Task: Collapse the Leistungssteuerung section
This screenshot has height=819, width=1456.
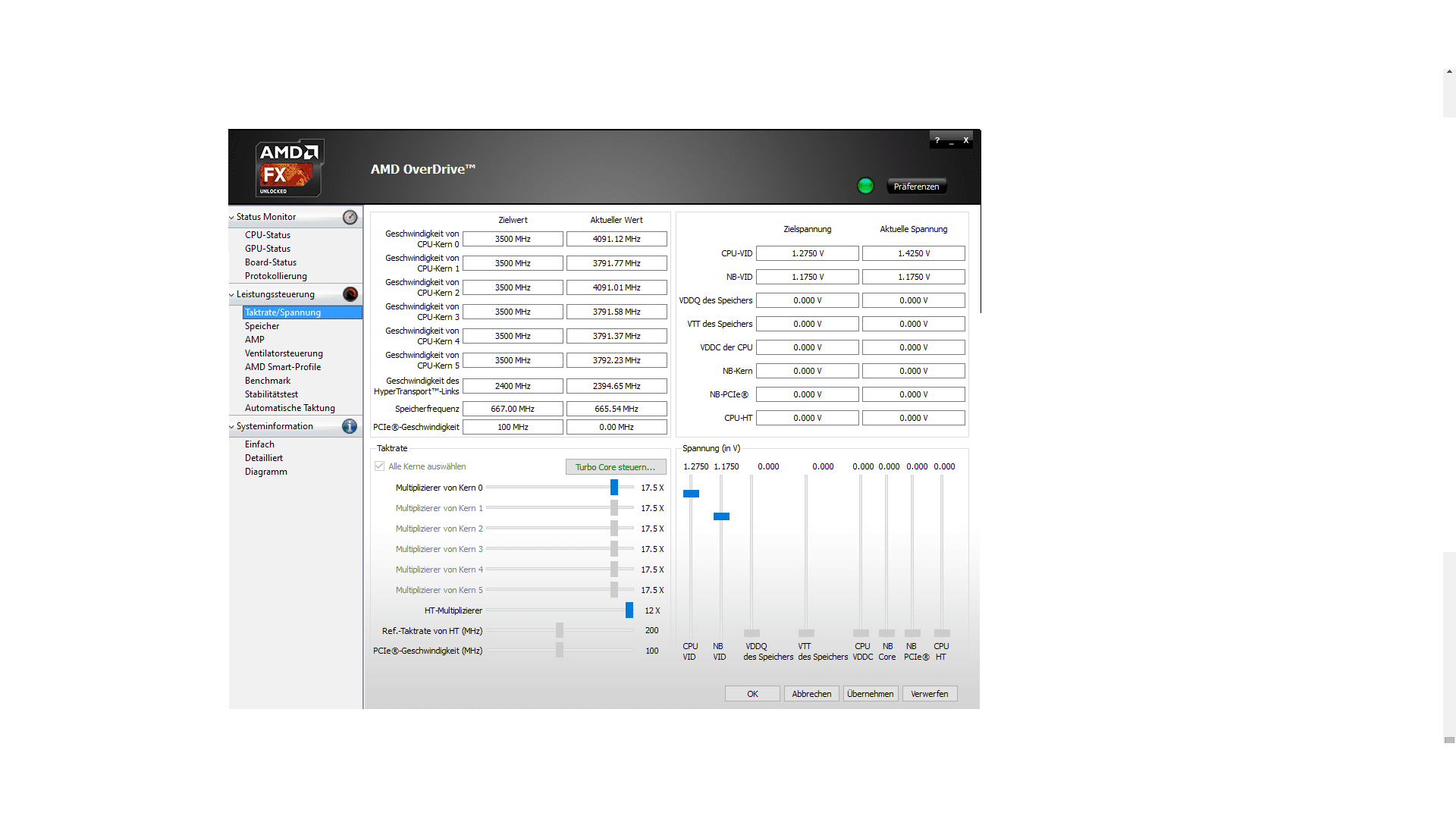Action: point(232,295)
